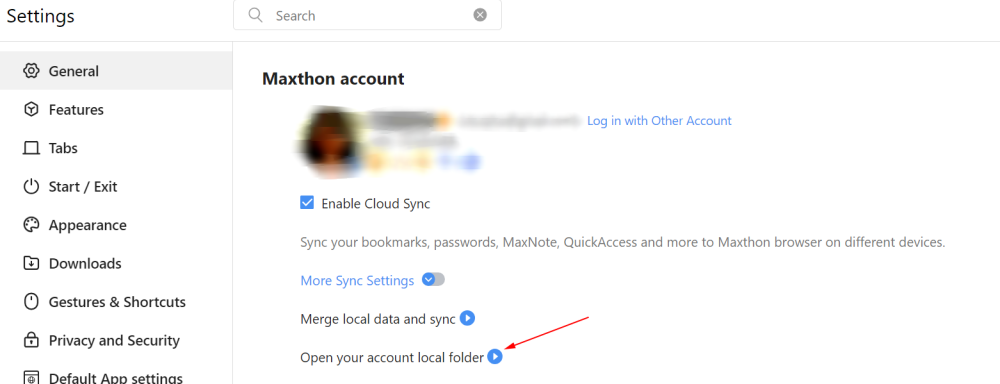Click the Merge local data and sync arrow

click(467, 318)
